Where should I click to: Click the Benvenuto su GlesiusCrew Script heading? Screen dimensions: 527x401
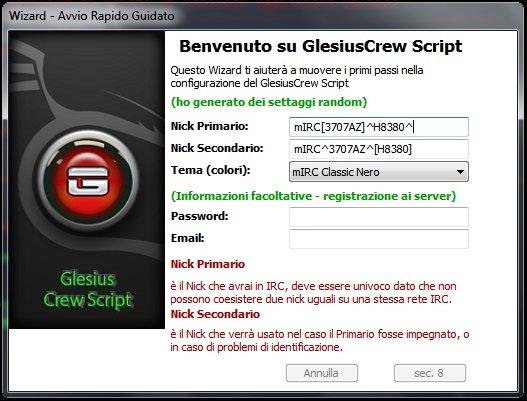pos(321,46)
